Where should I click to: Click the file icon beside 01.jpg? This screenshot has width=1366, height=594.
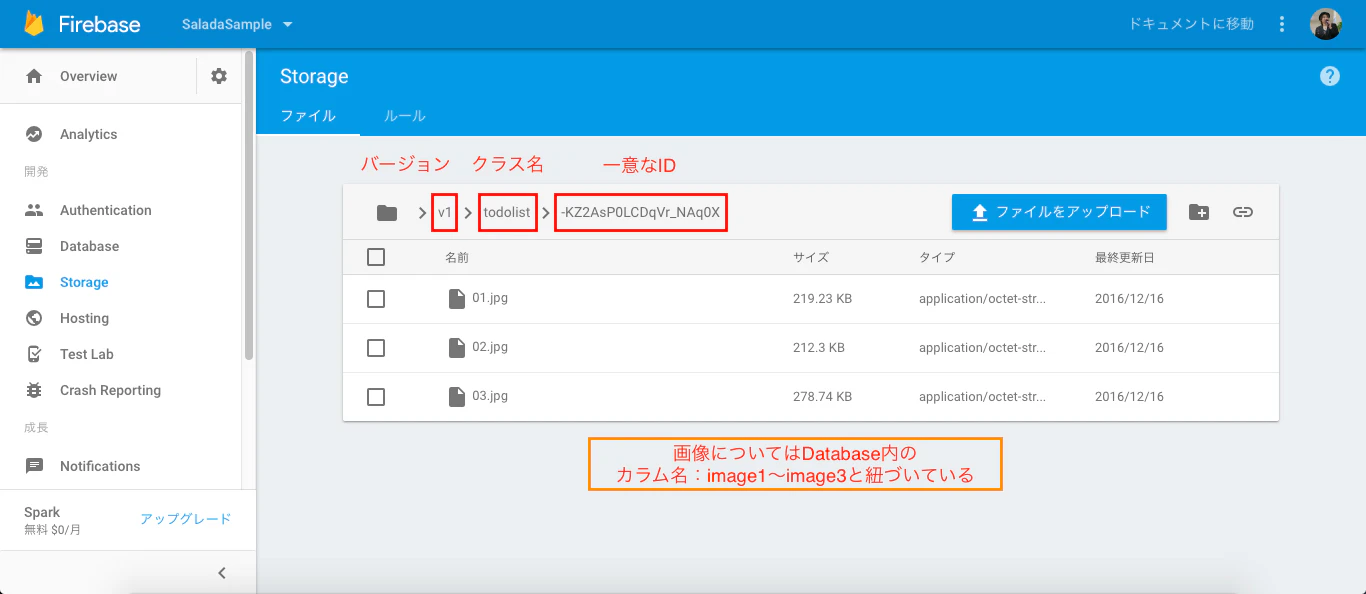tap(456, 298)
